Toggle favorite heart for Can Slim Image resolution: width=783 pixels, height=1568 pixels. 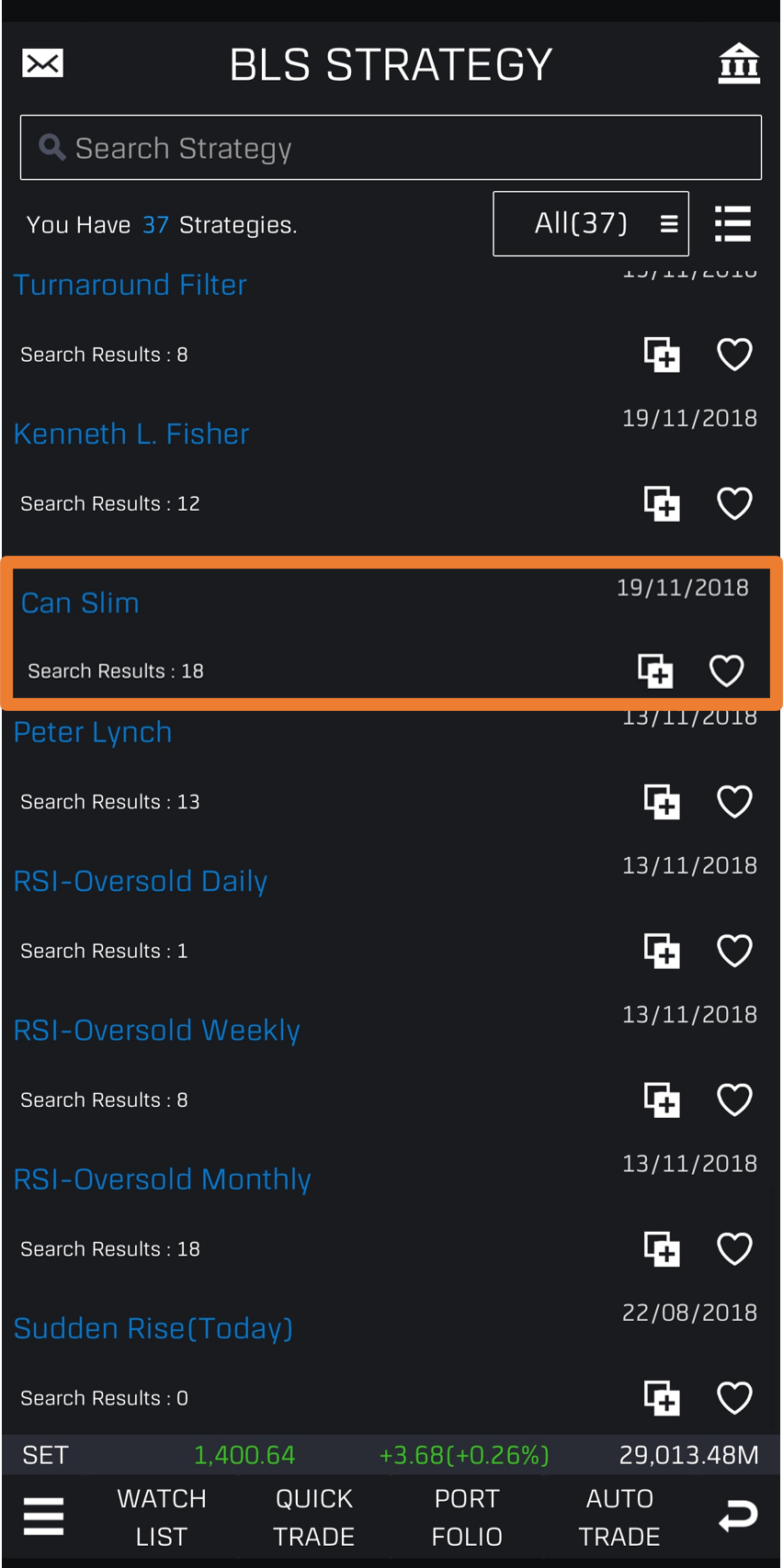pos(727,671)
